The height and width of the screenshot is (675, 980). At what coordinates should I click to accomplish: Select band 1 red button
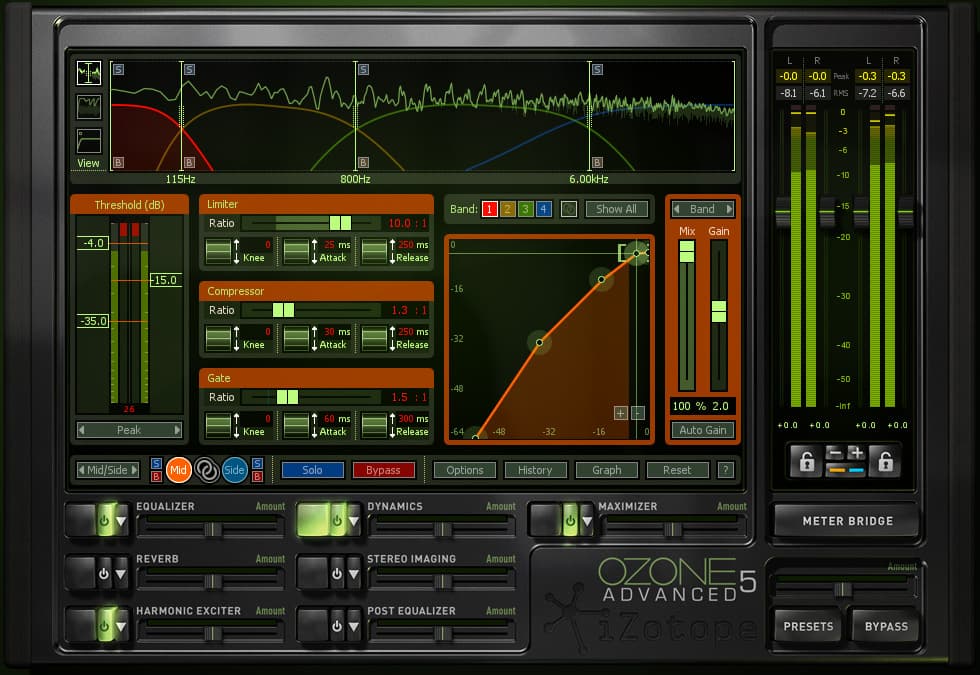pos(489,209)
